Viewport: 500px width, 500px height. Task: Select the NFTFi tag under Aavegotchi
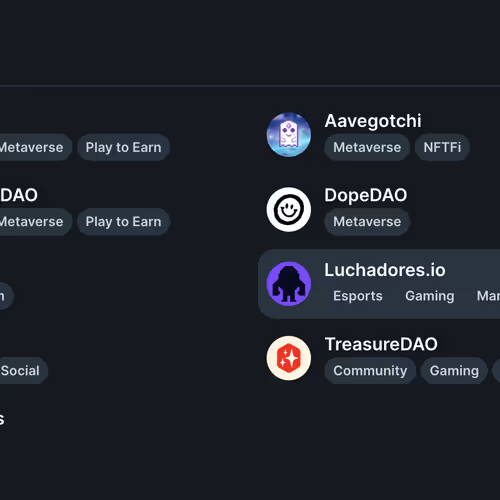coord(442,147)
